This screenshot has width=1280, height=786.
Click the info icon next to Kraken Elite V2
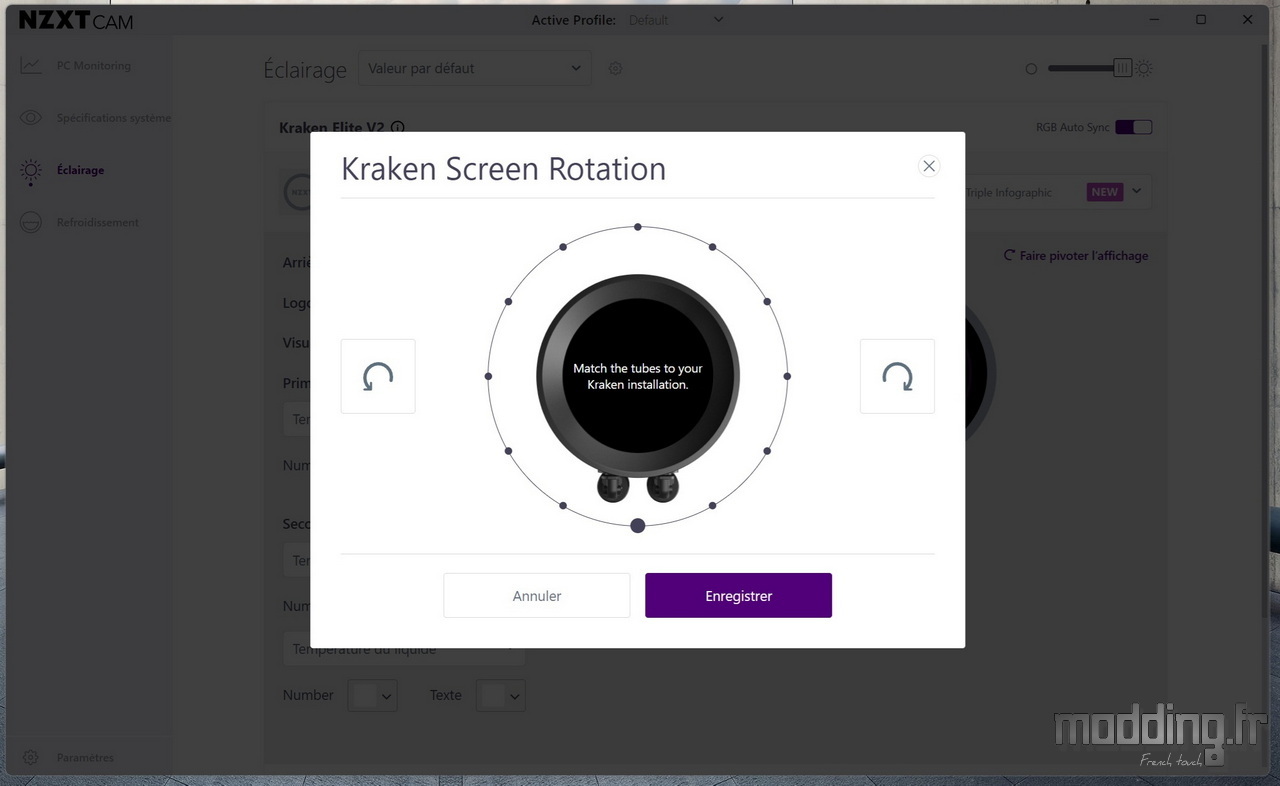tap(398, 128)
